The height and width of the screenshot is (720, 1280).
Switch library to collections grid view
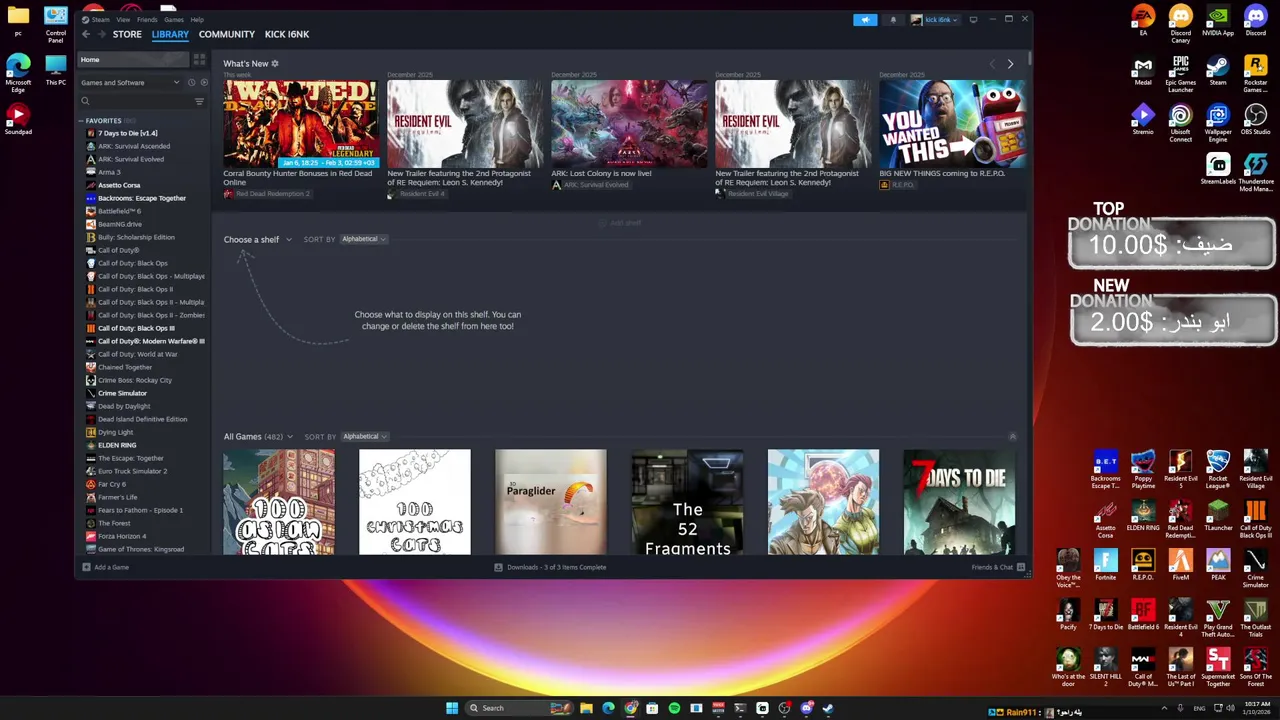[x=199, y=60]
